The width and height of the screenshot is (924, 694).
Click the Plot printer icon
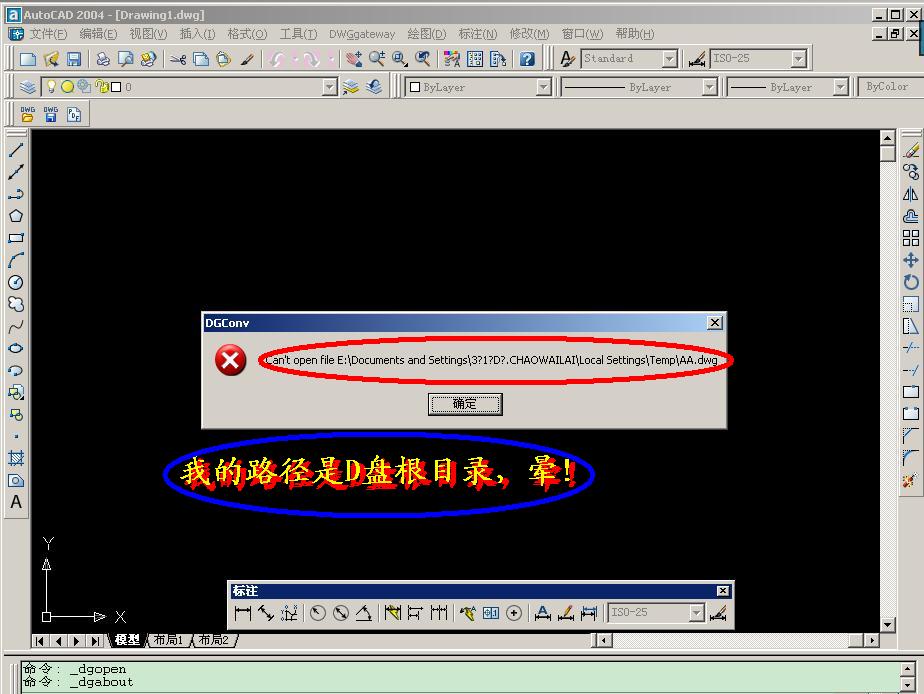tap(103, 59)
